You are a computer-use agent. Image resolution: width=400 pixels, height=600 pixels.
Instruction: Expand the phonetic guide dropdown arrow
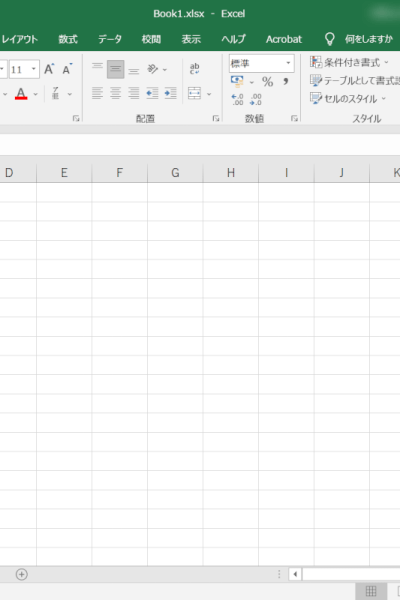coord(70,94)
